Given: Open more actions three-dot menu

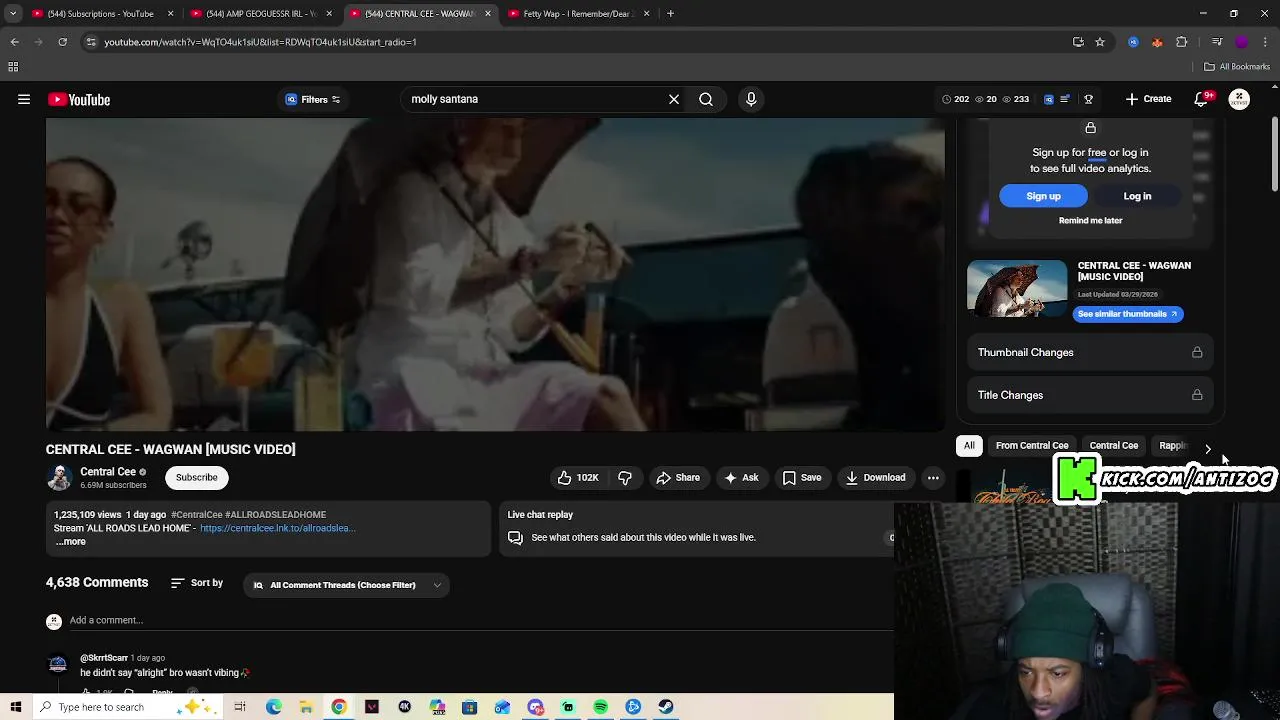Looking at the screenshot, I should pos(933,478).
